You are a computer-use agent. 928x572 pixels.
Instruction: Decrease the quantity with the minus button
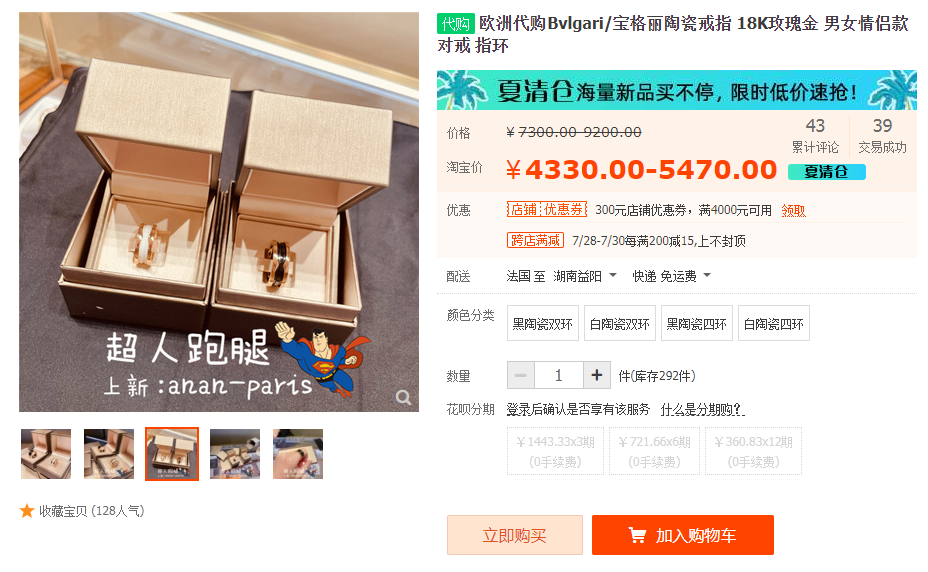[521, 375]
